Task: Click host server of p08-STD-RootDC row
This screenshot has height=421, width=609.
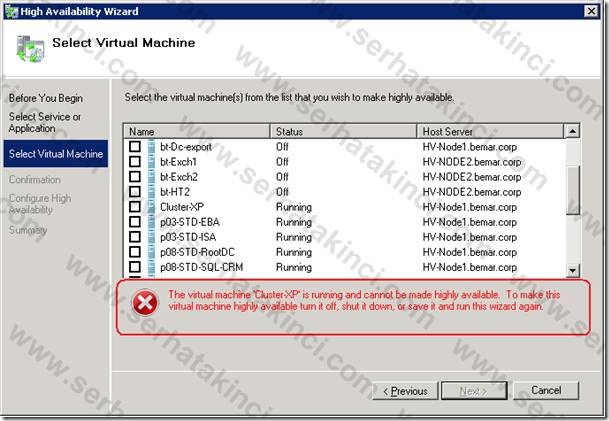Action: [470, 252]
